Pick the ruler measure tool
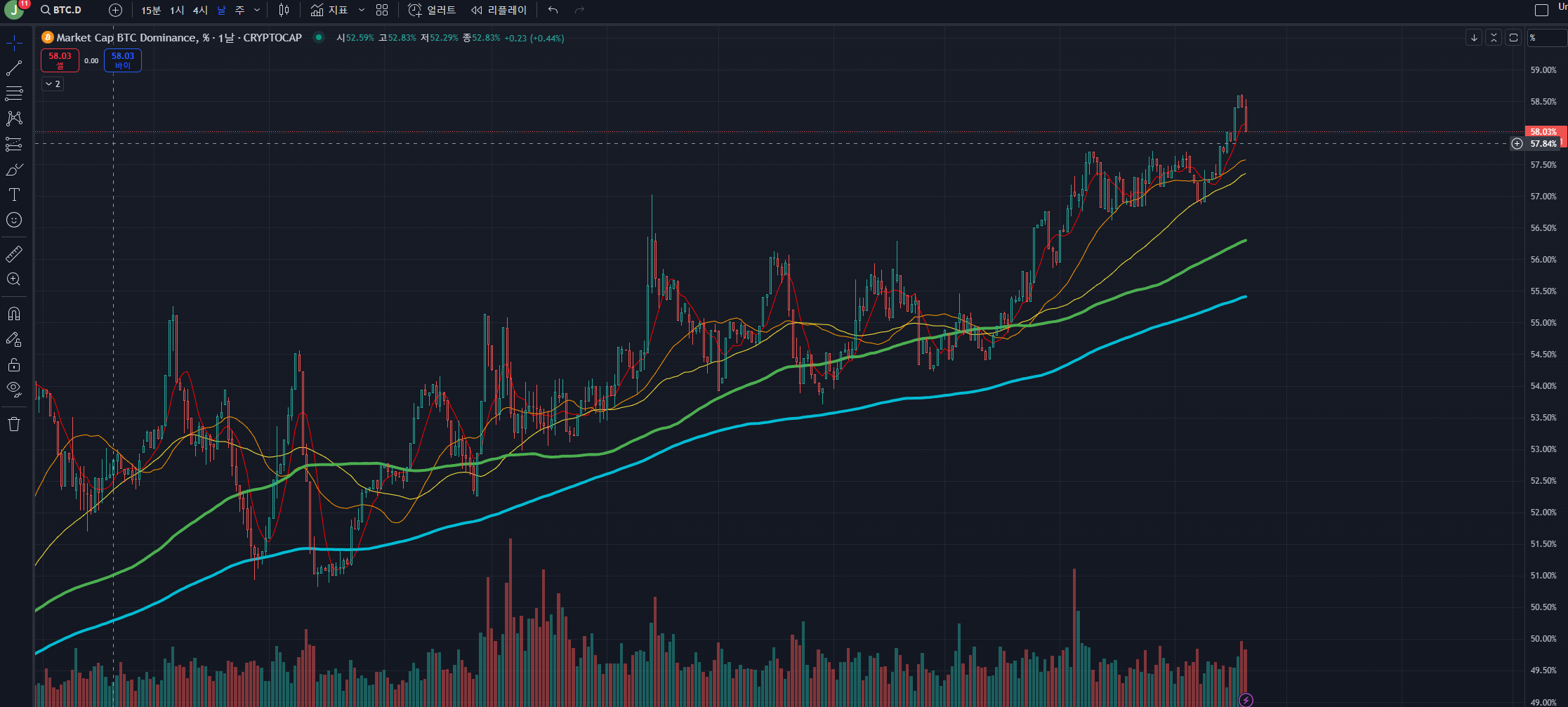Viewport: 1568px width, 707px height. [x=14, y=253]
